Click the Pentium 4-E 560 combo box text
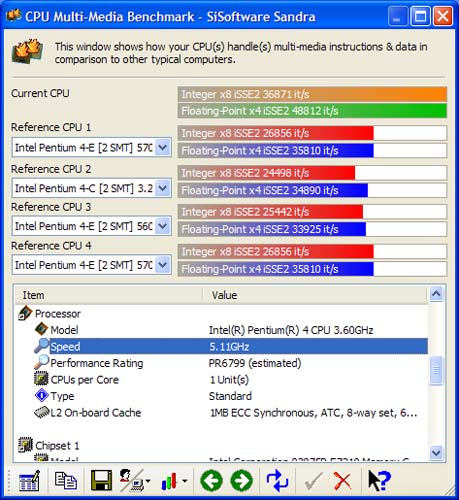The width and height of the screenshot is (459, 500). pyautogui.click(x=84, y=226)
